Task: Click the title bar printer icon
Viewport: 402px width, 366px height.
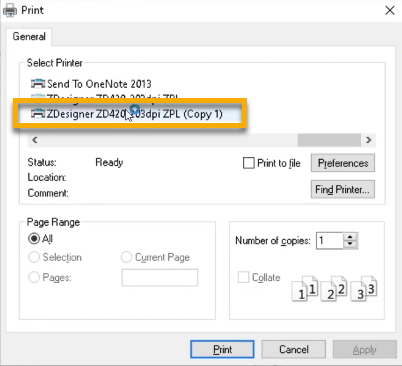Action: [10, 10]
